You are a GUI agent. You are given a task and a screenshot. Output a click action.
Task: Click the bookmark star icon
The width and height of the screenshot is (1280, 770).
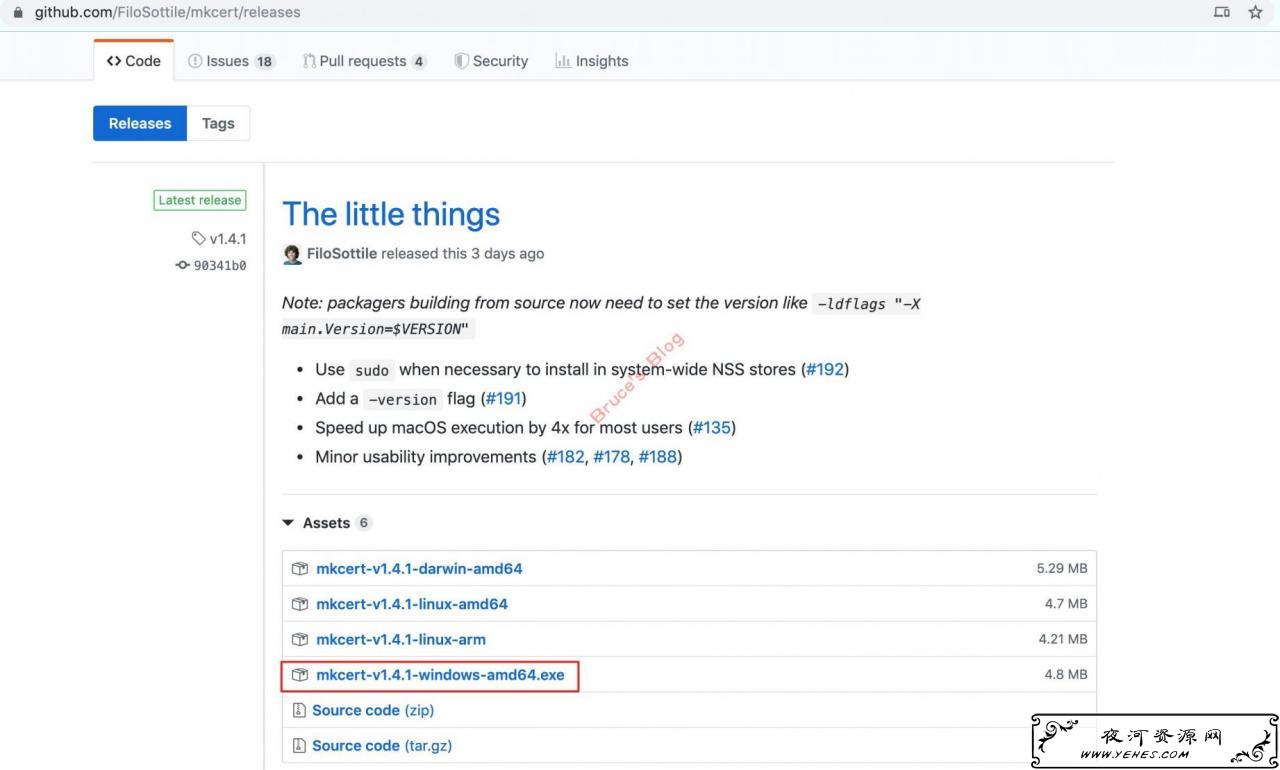pos(1256,12)
